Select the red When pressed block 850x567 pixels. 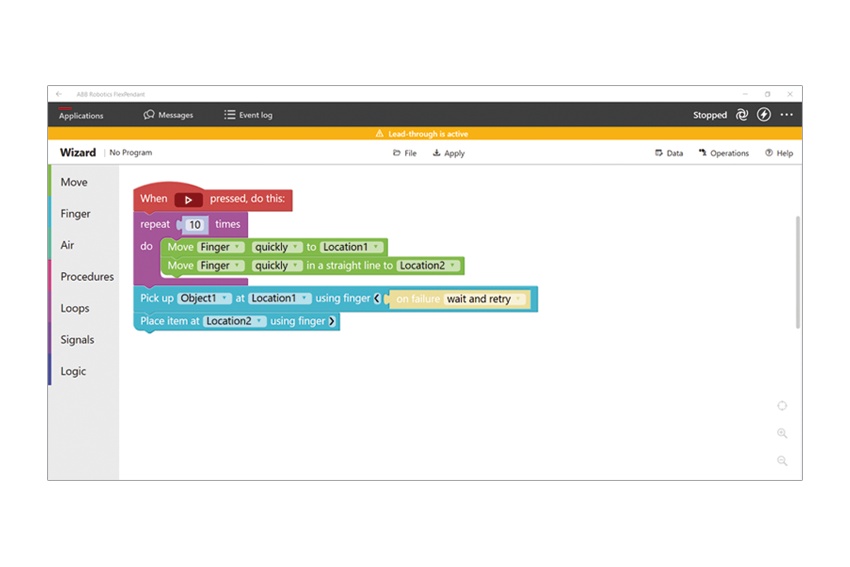212,198
